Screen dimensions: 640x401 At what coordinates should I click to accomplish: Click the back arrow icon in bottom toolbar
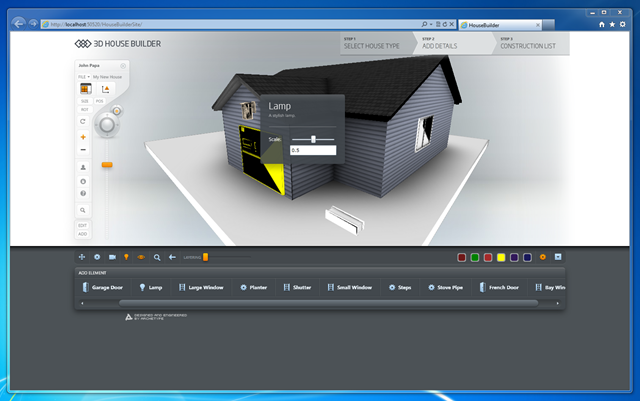(172, 257)
